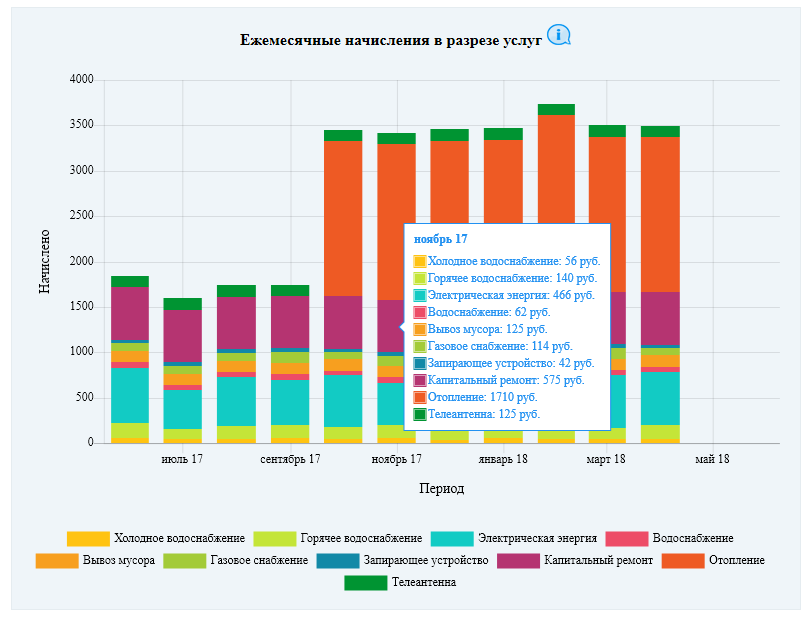Toggle Горячее водоснабжение legend swatch
Image resolution: width=810 pixels, height=620 pixels.
tap(275, 539)
